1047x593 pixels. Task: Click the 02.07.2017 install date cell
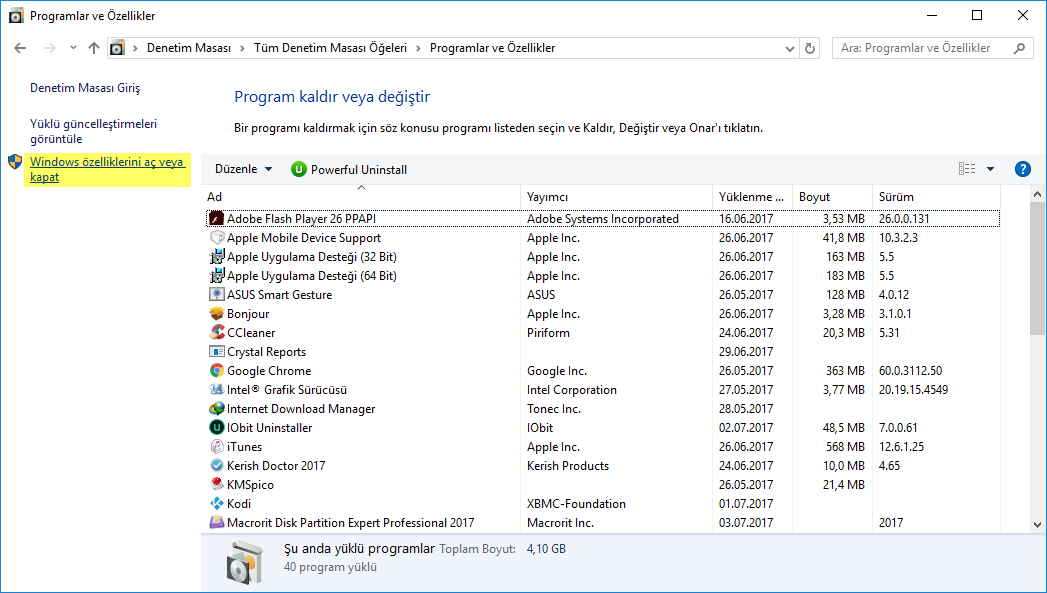pyautogui.click(x=746, y=427)
